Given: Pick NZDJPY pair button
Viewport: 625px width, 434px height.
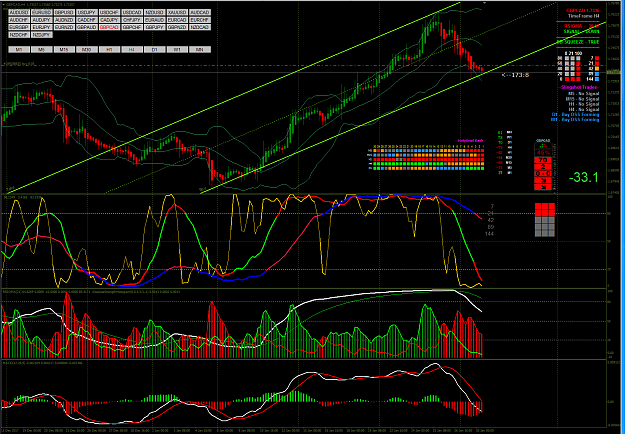Looking at the screenshot, I should point(42,35).
